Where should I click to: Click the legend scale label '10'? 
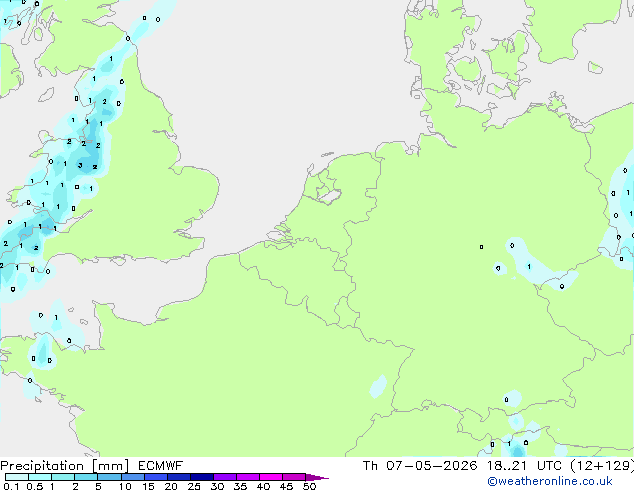125,486
